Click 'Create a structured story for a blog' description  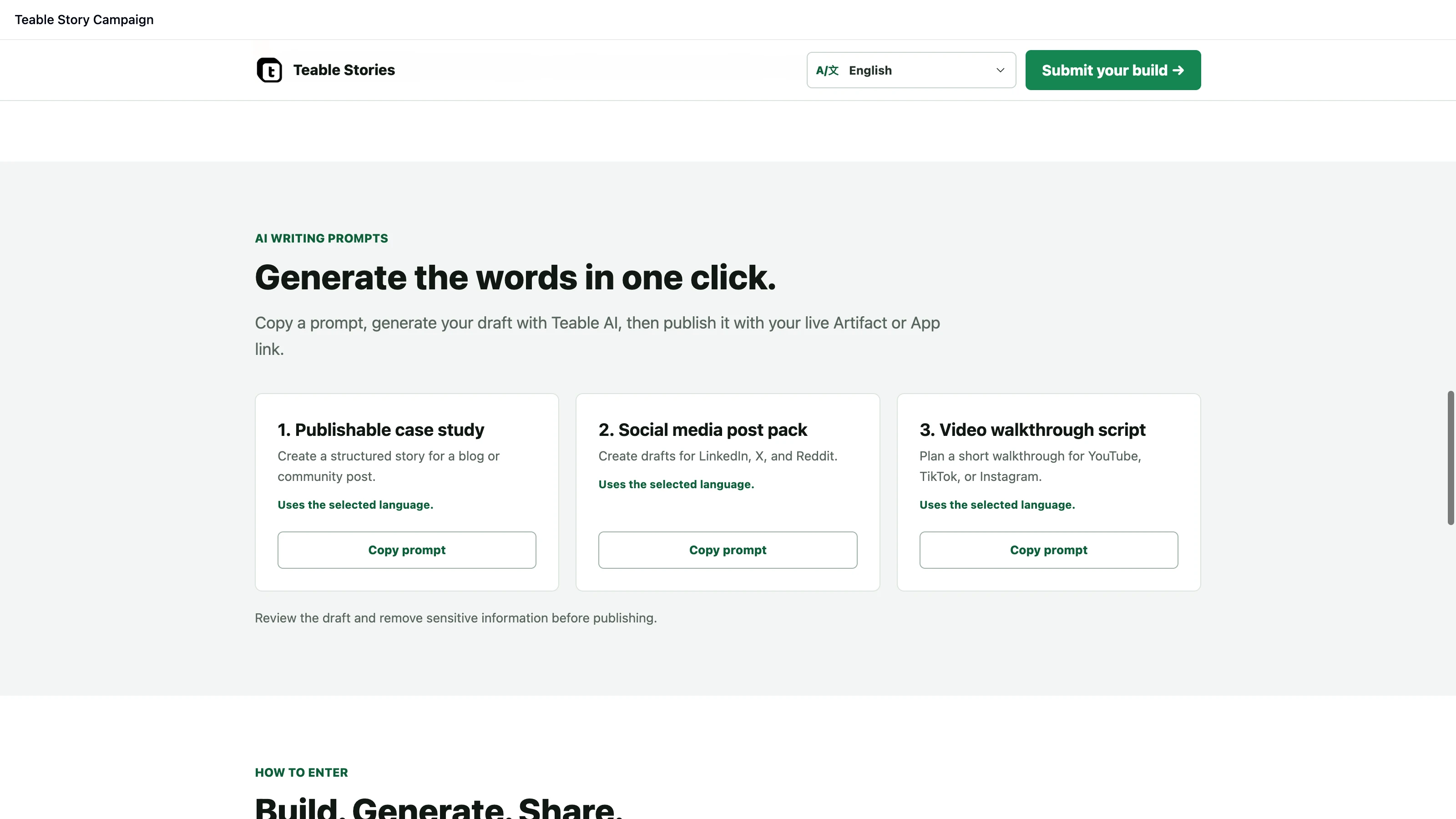pyautogui.click(x=388, y=466)
